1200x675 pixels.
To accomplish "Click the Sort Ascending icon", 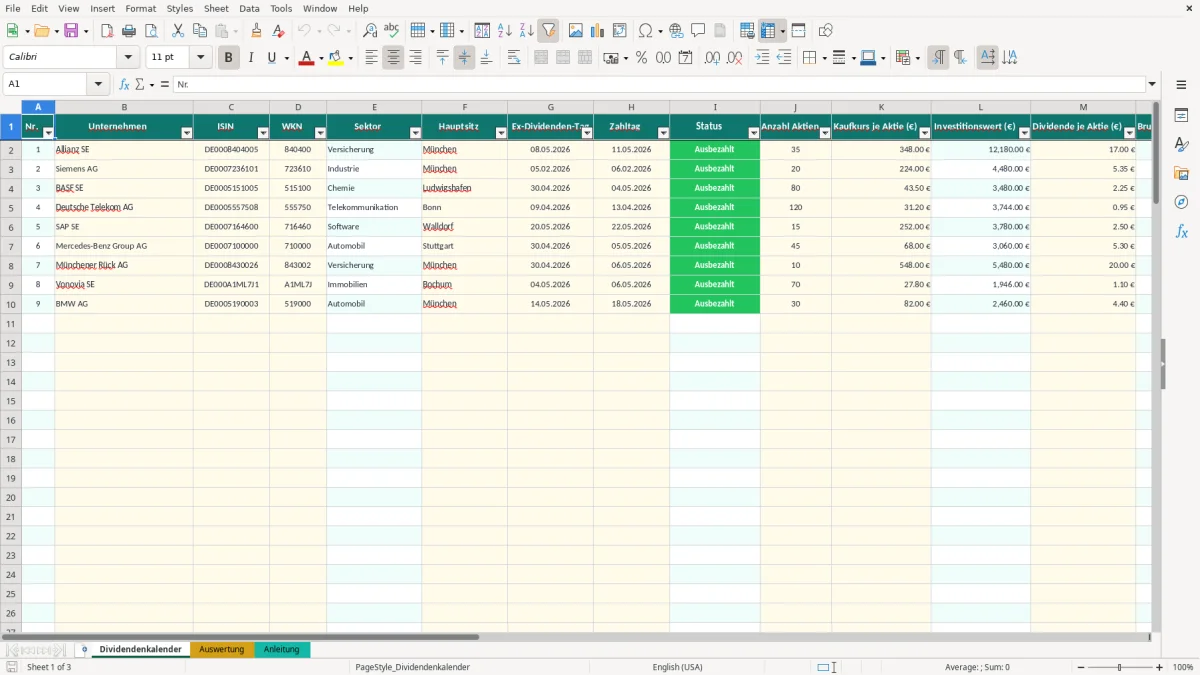I will click(505, 31).
